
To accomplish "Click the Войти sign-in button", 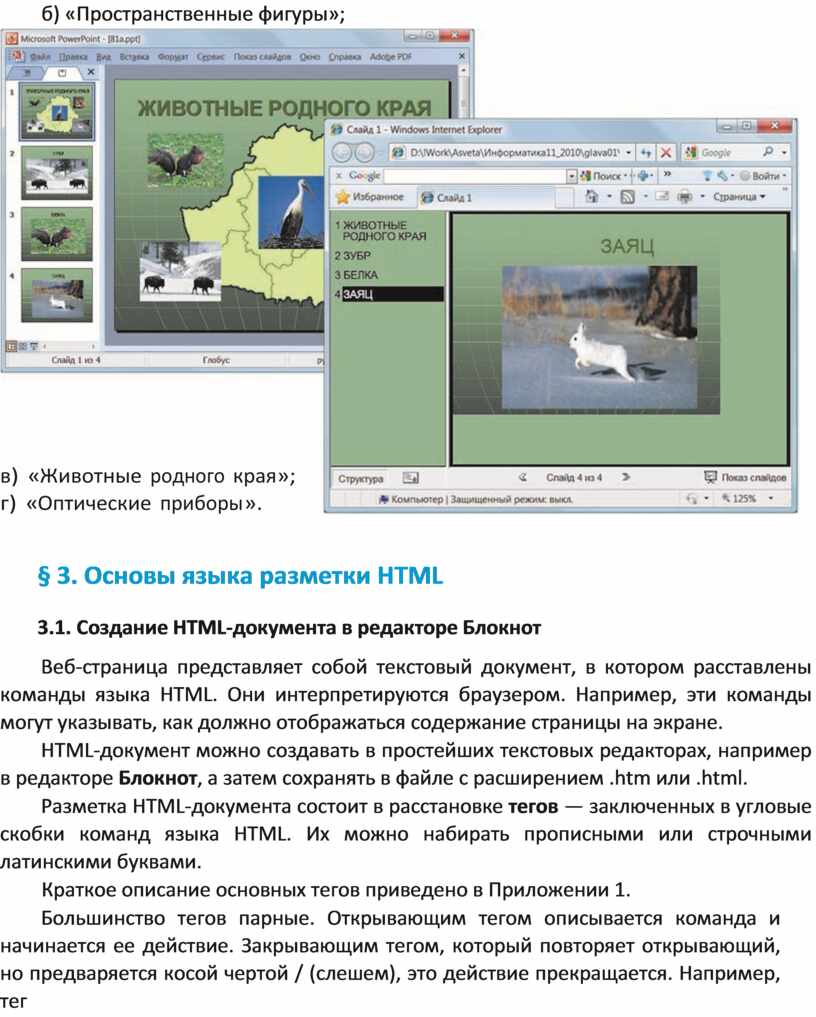I will point(763,176).
